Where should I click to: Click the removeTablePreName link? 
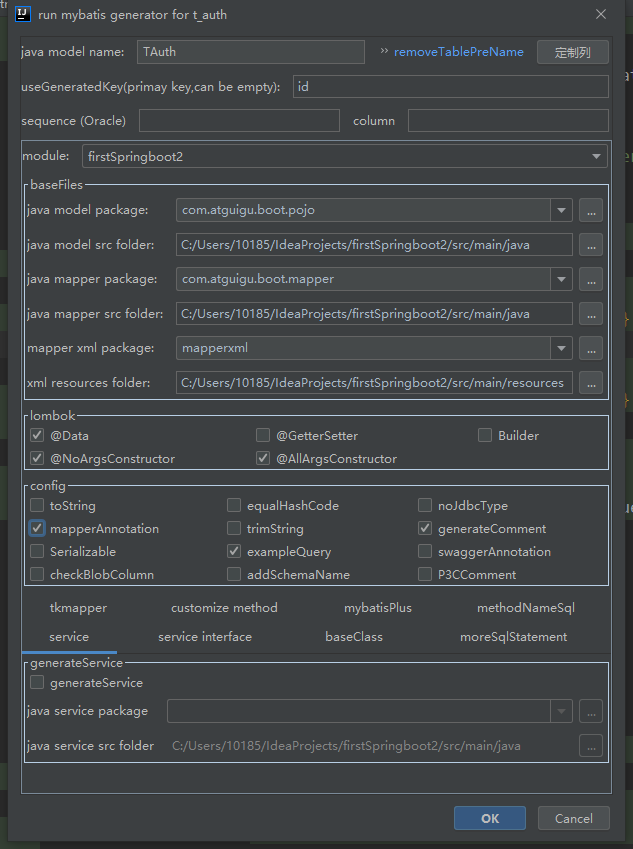(458, 51)
